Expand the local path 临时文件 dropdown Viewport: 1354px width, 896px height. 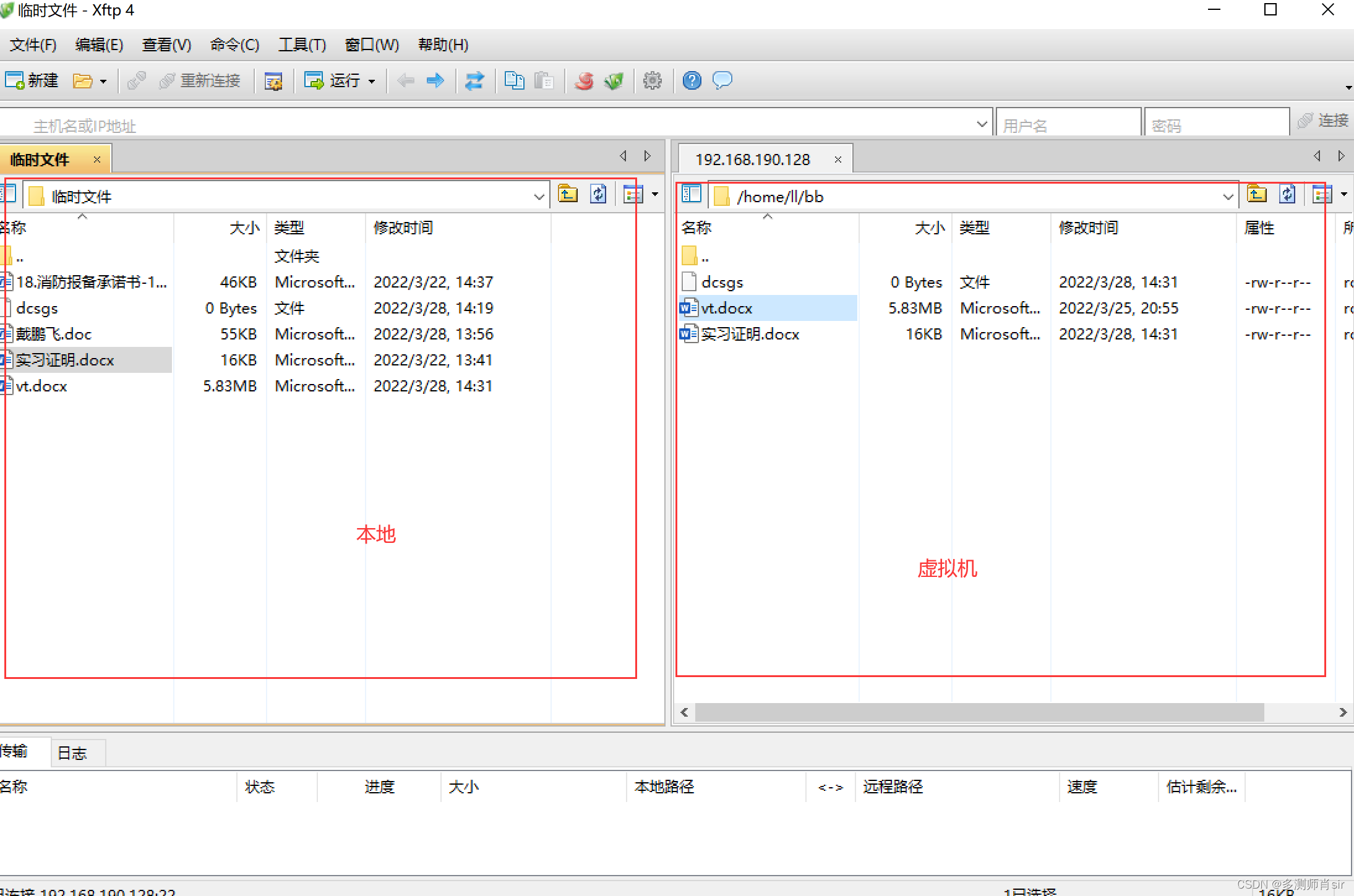point(539,197)
